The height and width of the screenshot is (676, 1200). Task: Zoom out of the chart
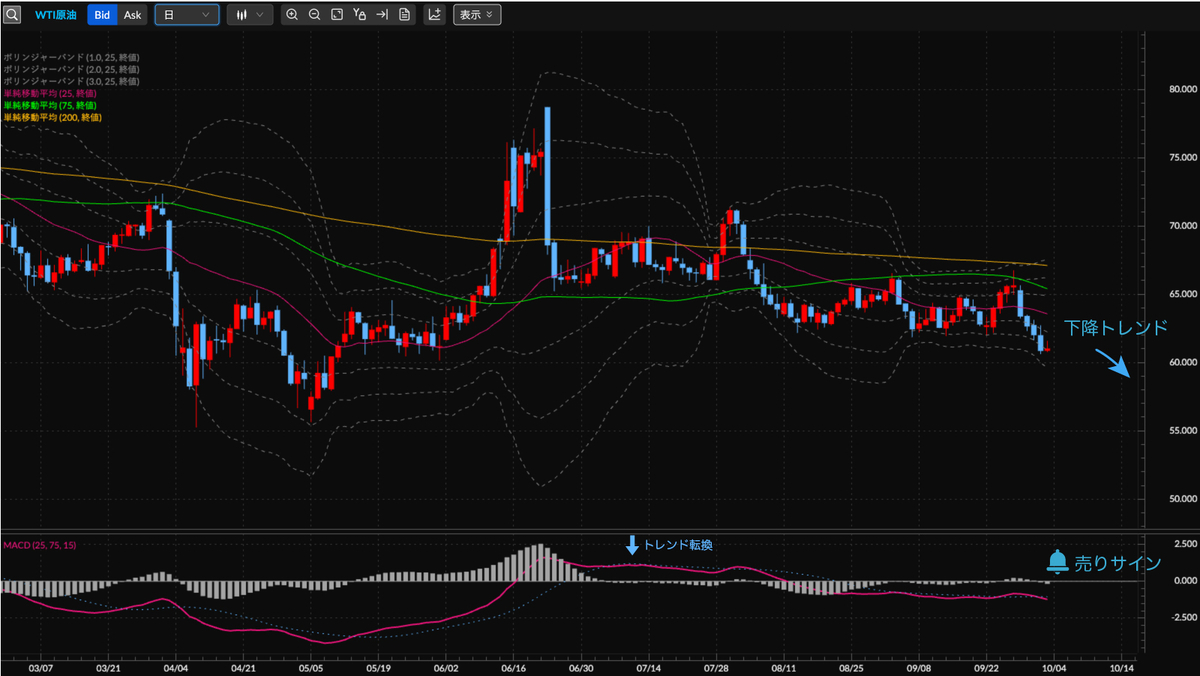[314, 15]
